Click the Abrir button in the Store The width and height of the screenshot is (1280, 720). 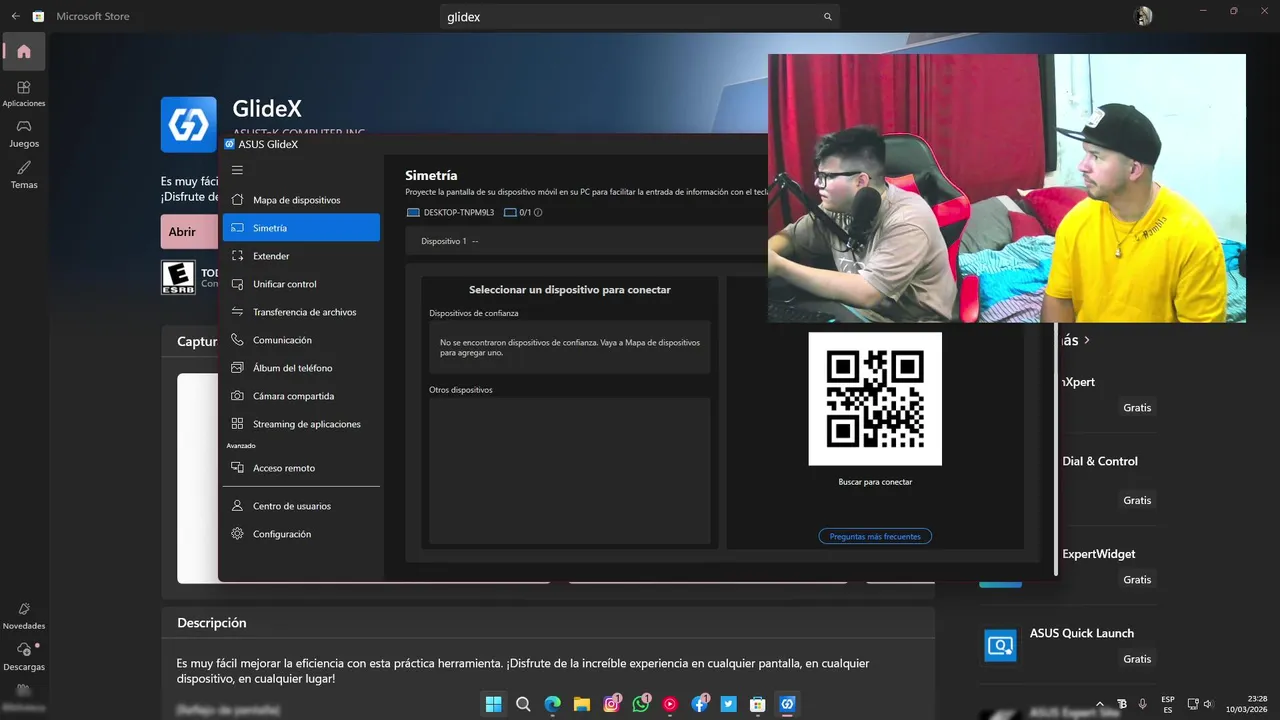pos(189,231)
